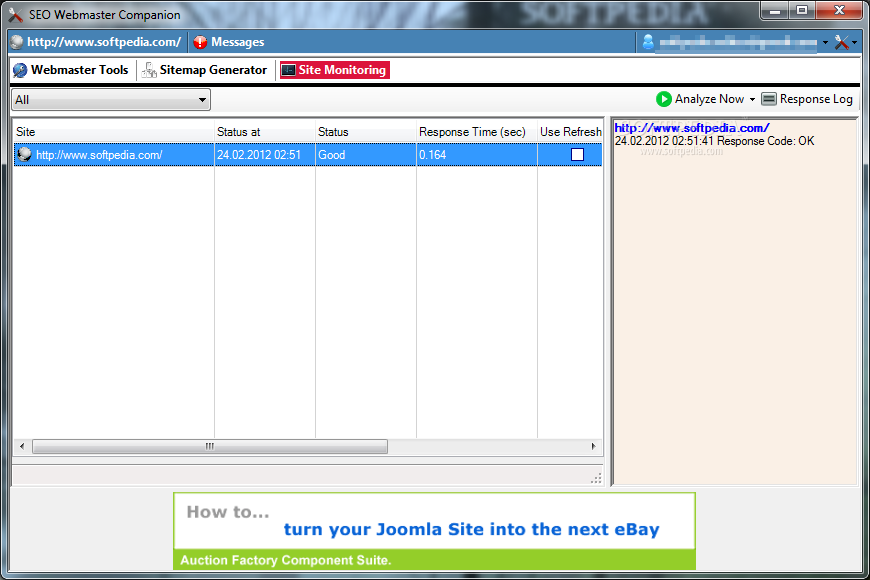Open the Messages panel
This screenshot has height=580, width=870.
(x=229, y=42)
